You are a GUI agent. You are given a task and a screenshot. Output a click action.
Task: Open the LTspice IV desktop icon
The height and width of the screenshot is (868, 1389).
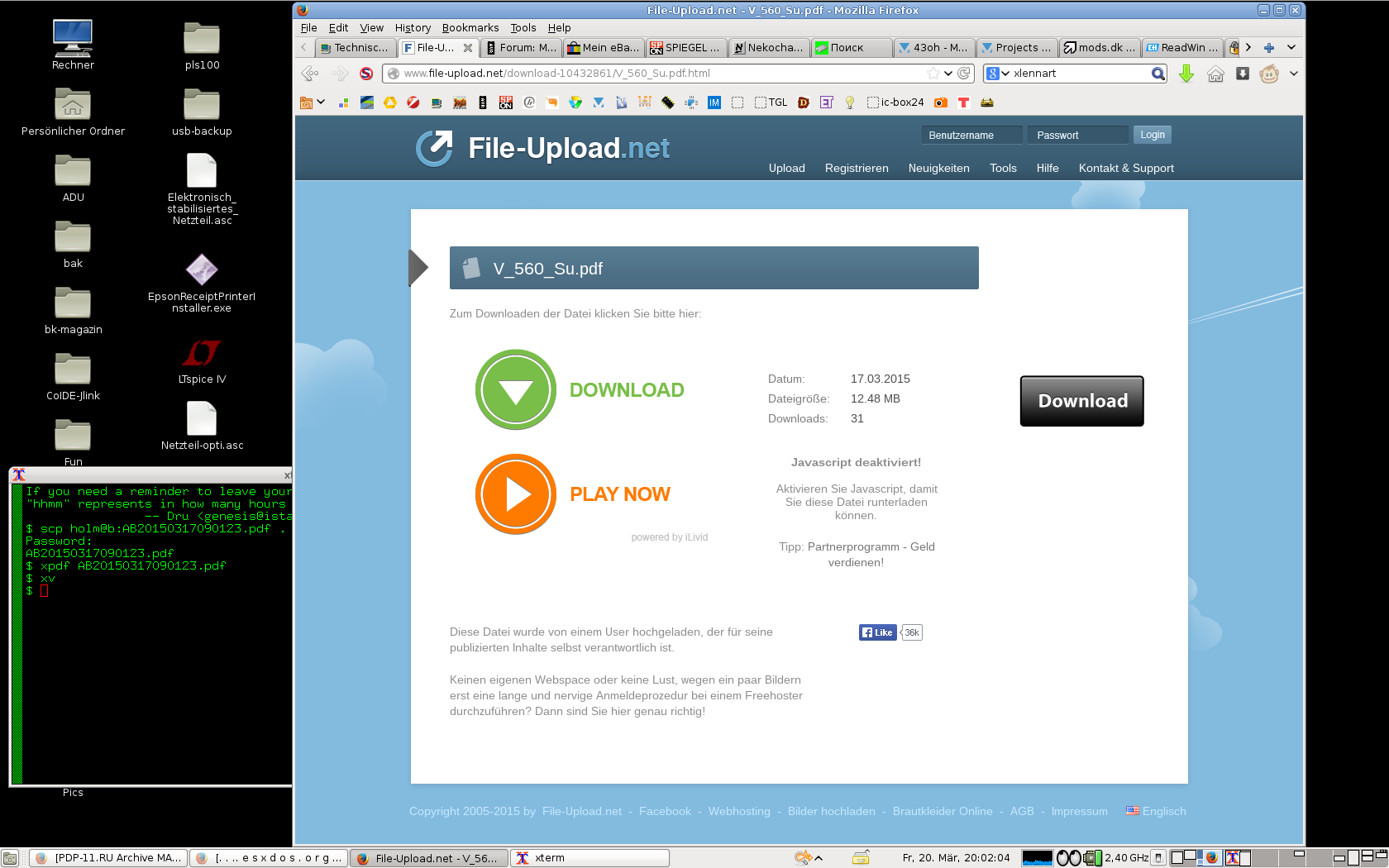pos(202,361)
